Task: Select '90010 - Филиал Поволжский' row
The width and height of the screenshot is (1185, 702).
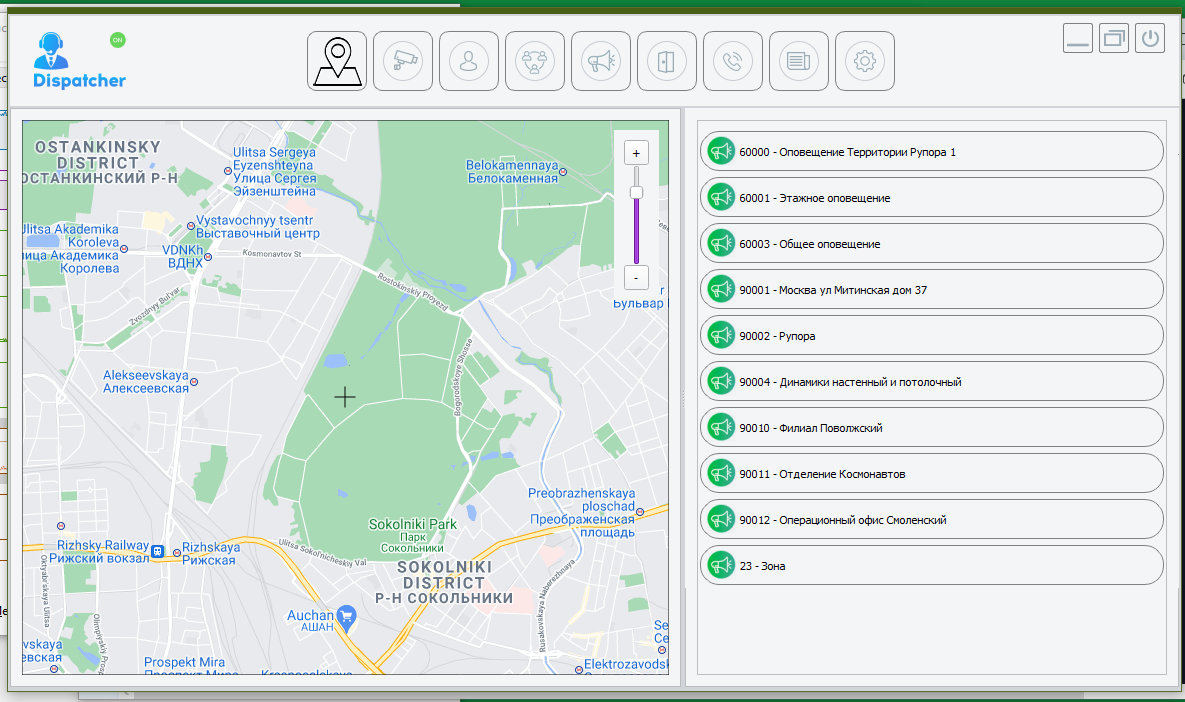Action: pyautogui.click(x=931, y=428)
